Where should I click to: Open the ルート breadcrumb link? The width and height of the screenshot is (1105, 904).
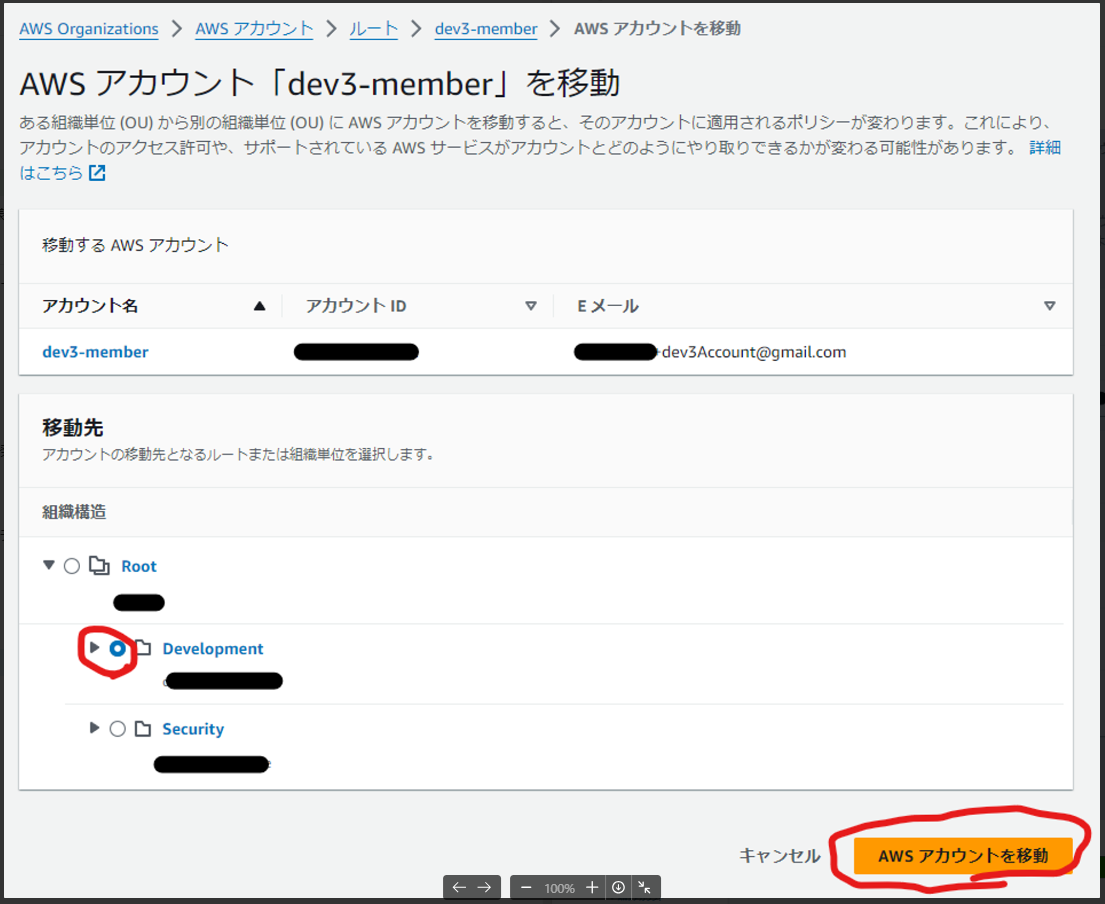[x=374, y=29]
